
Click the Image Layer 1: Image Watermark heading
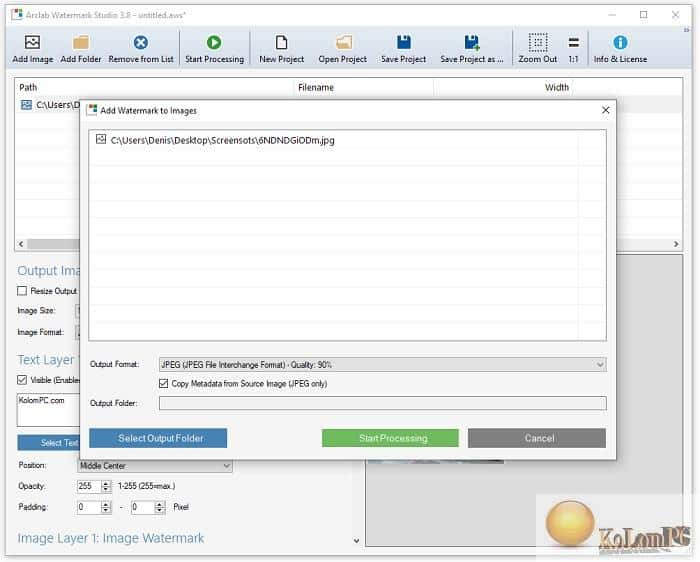pyautogui.click(x=111, y=538)
